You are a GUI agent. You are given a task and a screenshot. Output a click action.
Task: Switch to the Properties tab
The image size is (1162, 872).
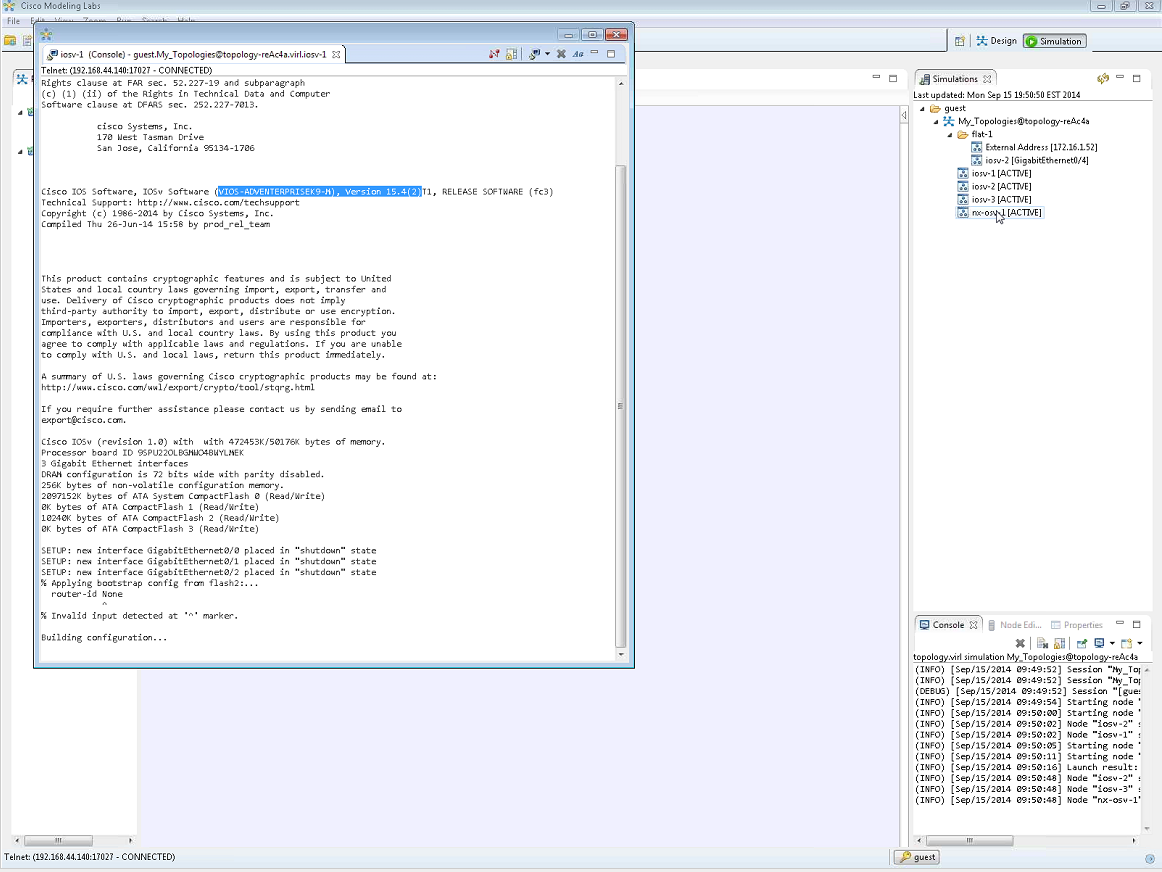[1077, 625]
